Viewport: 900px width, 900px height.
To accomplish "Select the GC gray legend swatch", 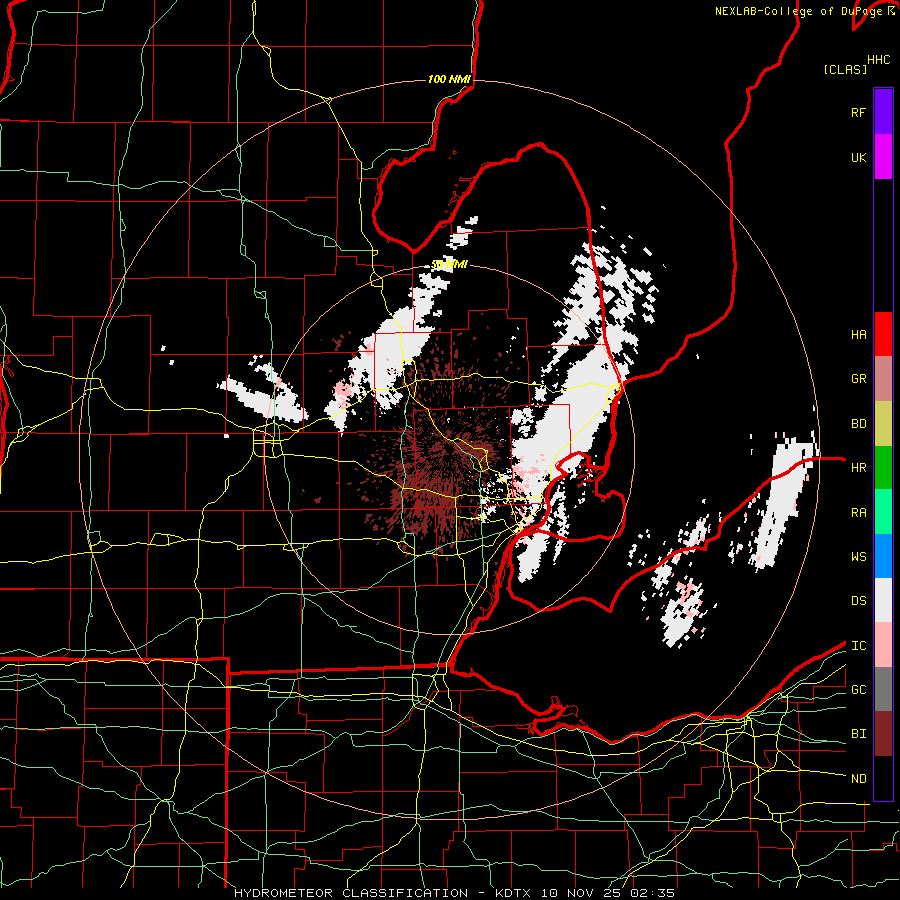I will (x=883, y=689).
